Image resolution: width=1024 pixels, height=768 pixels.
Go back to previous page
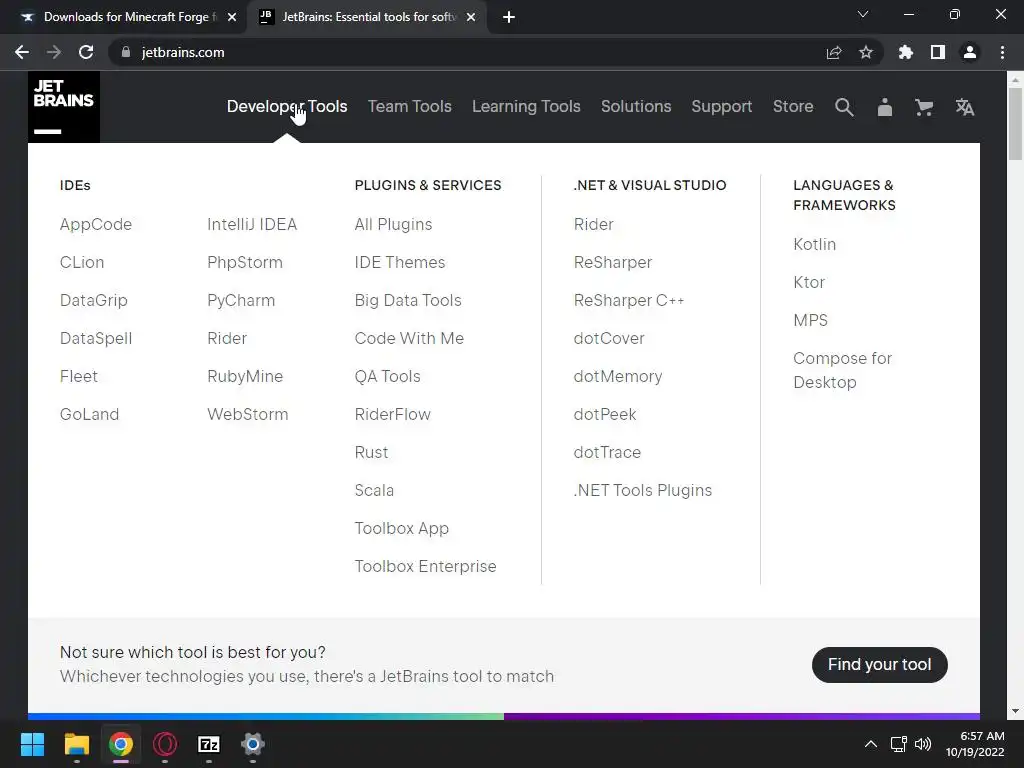[22, 52]
